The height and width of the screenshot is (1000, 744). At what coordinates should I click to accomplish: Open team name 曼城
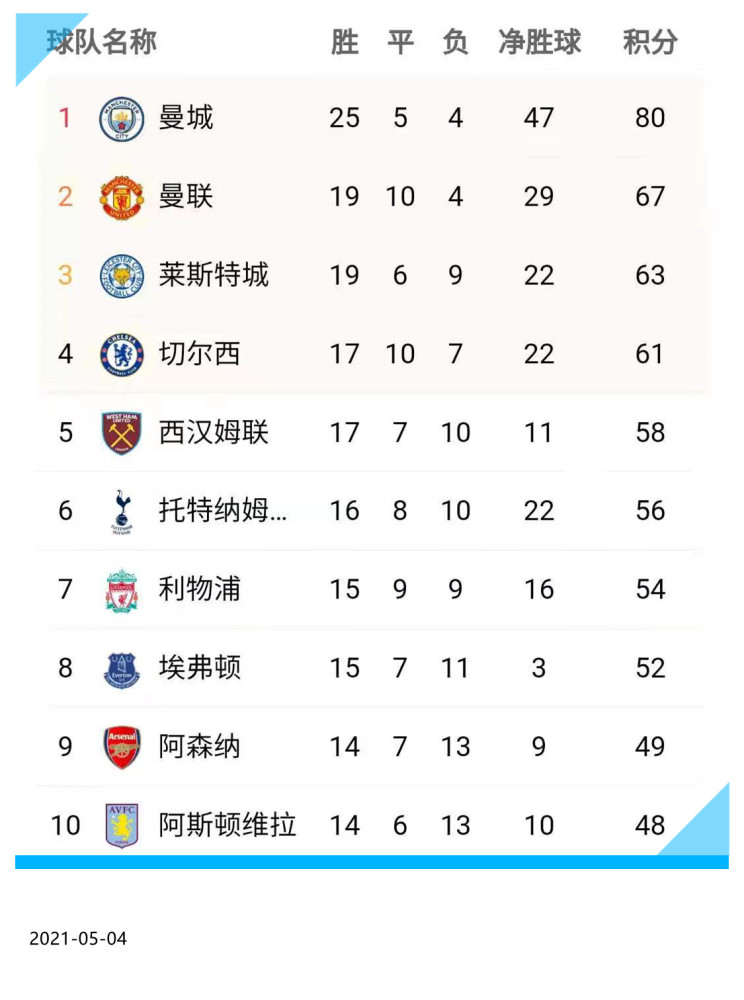coord(186,118)
